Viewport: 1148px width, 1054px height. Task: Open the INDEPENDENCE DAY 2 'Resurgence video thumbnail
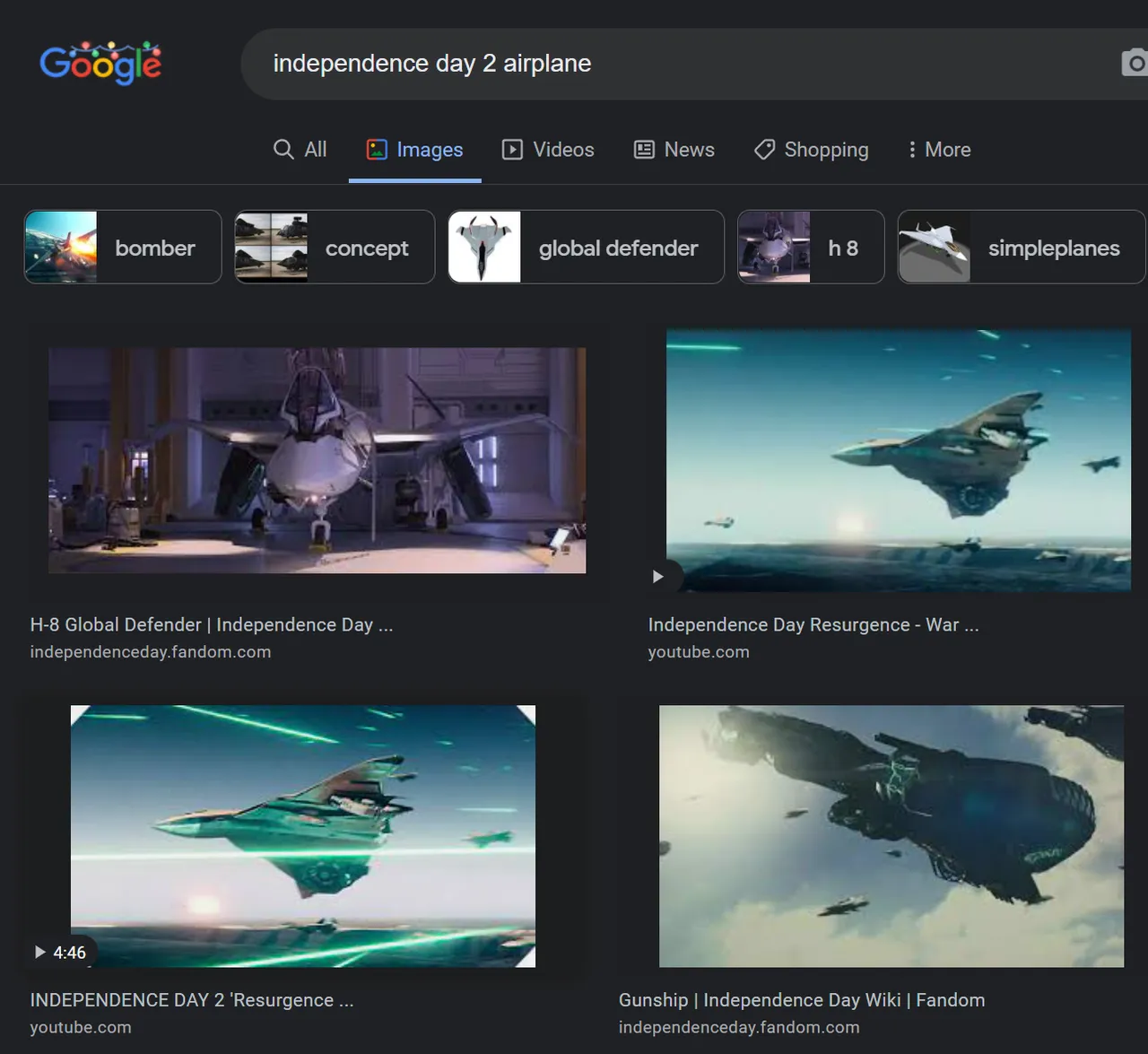(x=303, y=836)
